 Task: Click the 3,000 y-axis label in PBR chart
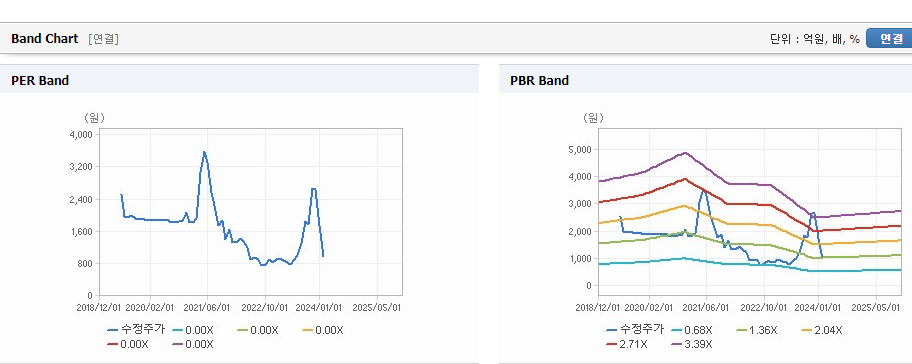pyautogui.click(x=580, y=204)
